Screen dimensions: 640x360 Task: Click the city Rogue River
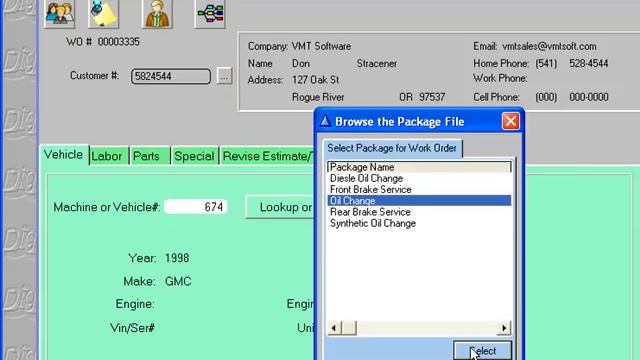[x=318, y=97]
